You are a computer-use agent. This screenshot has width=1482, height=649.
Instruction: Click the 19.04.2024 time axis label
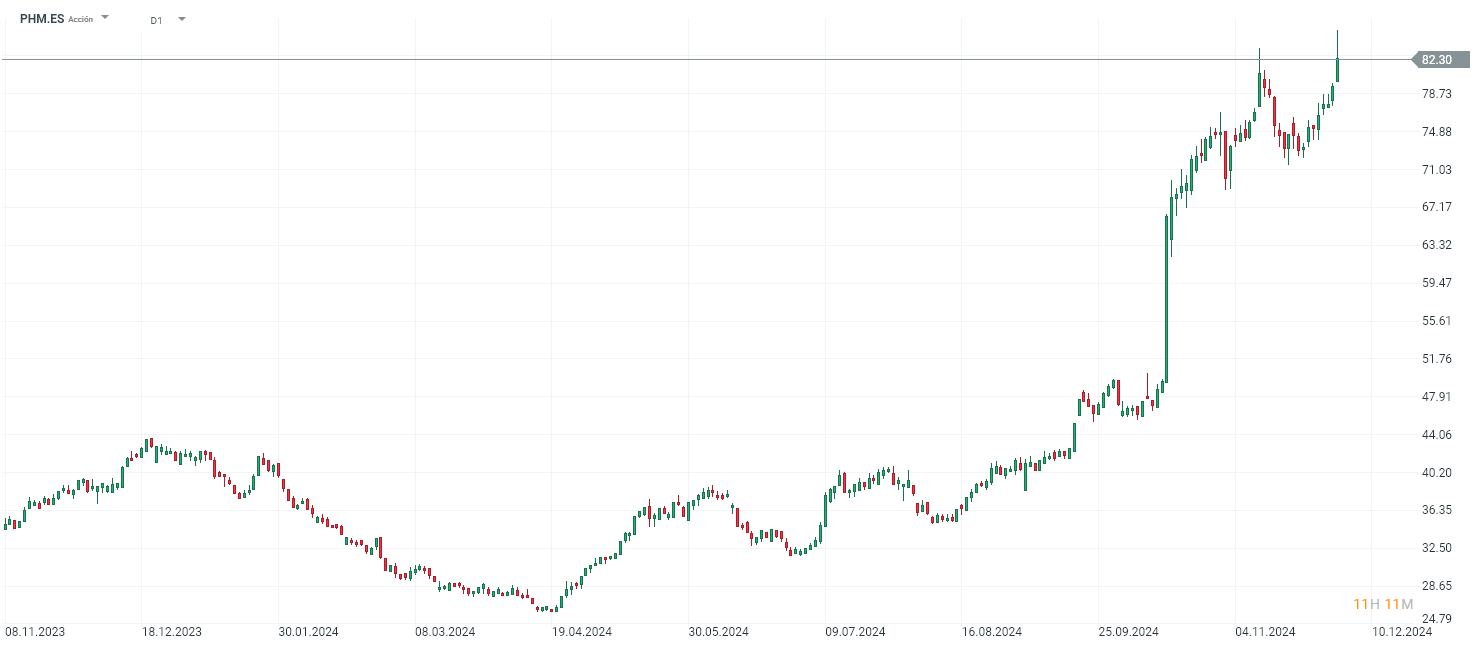point(582,632)
